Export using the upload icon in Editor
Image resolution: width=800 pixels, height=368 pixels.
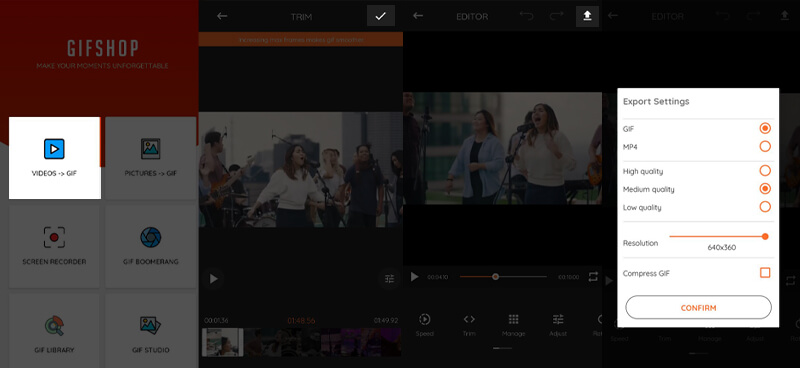pyautogui.click(x=587, y=16)
